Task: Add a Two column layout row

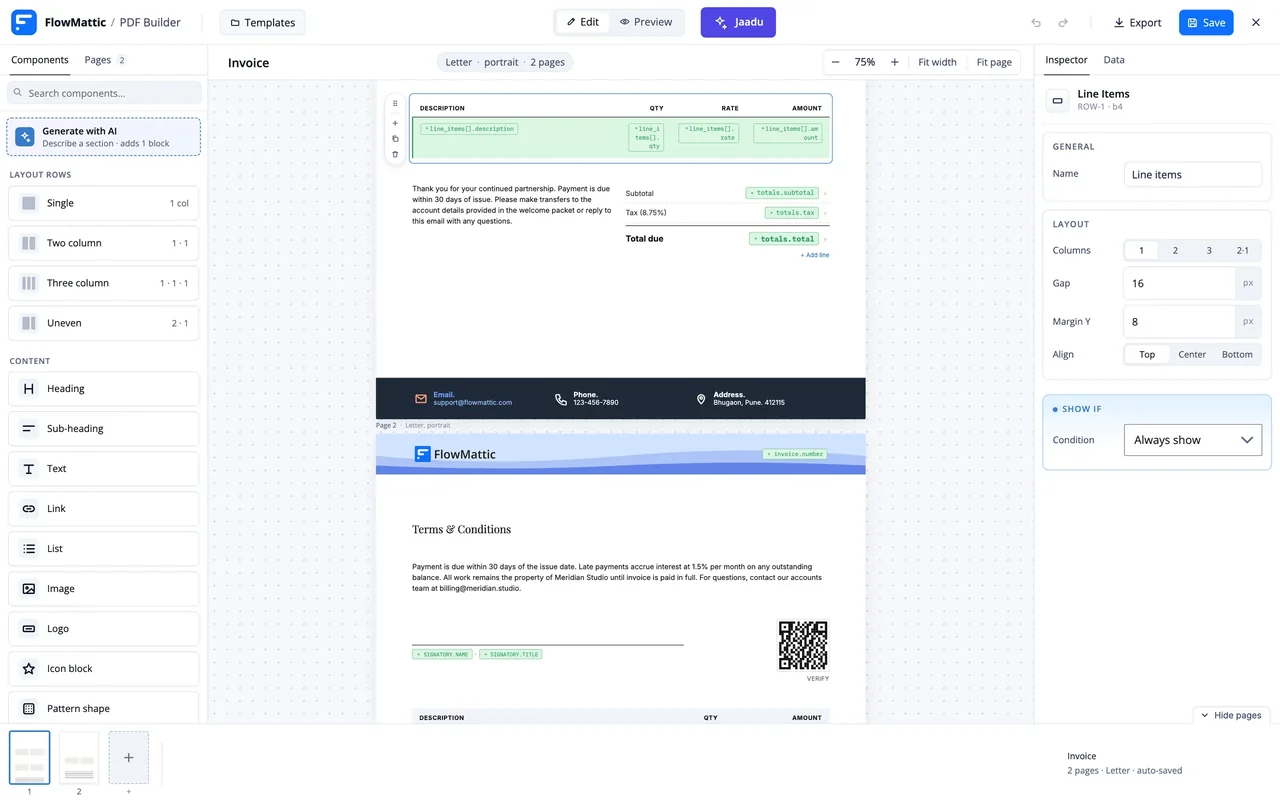Action: click(103, 243)
